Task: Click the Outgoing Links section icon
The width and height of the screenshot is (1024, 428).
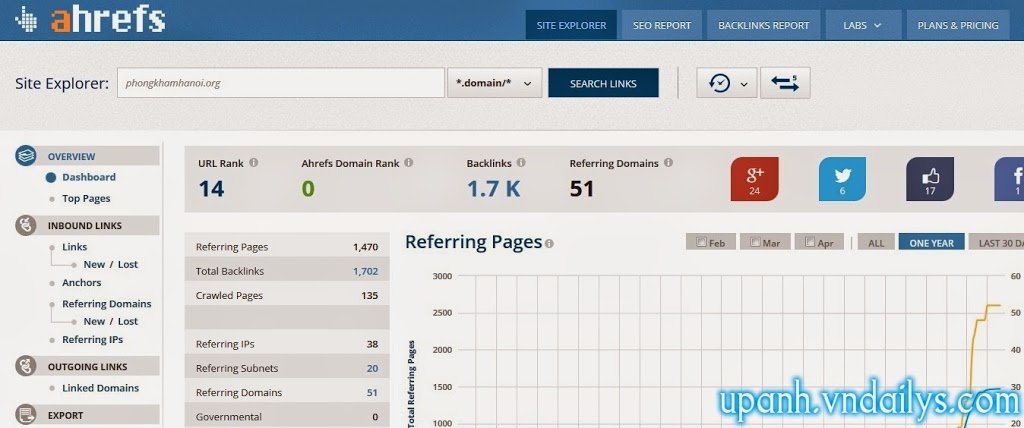Action: click(25, 366)
